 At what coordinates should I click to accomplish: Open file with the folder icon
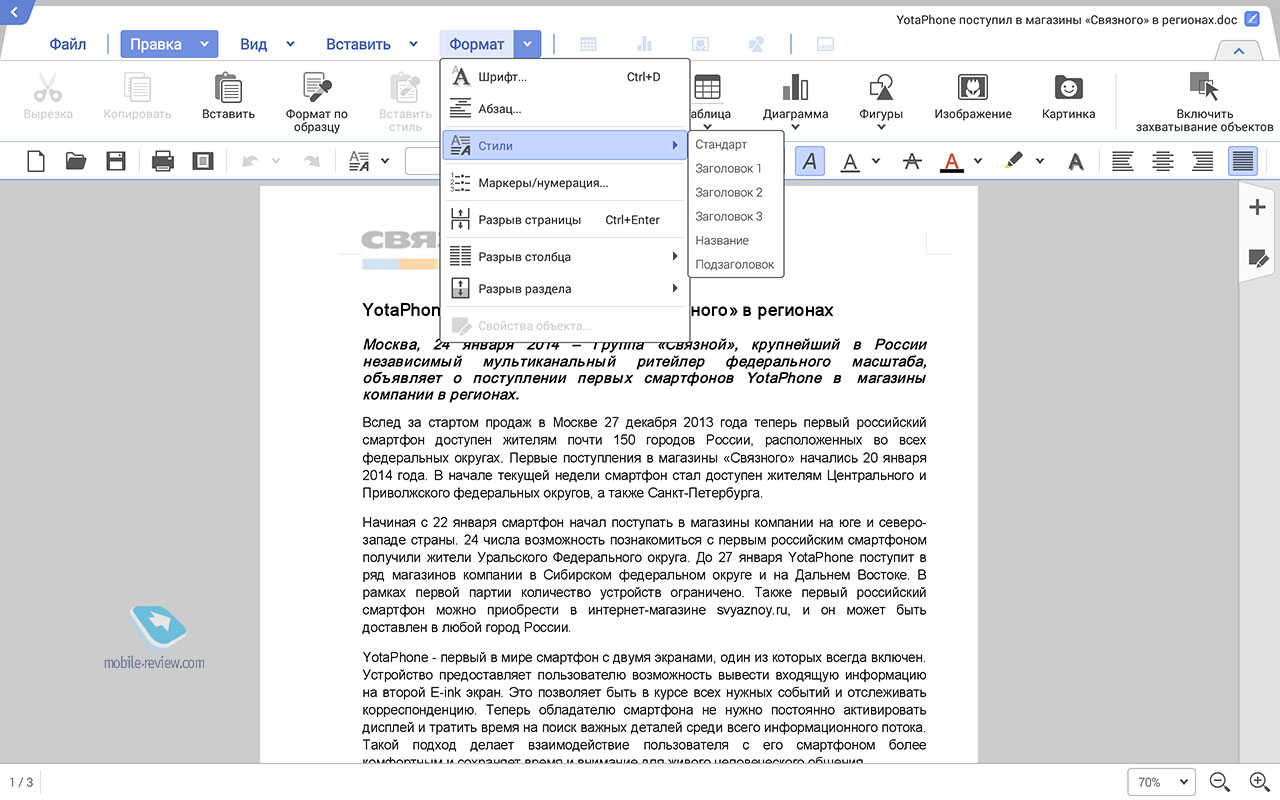point(76,161)
